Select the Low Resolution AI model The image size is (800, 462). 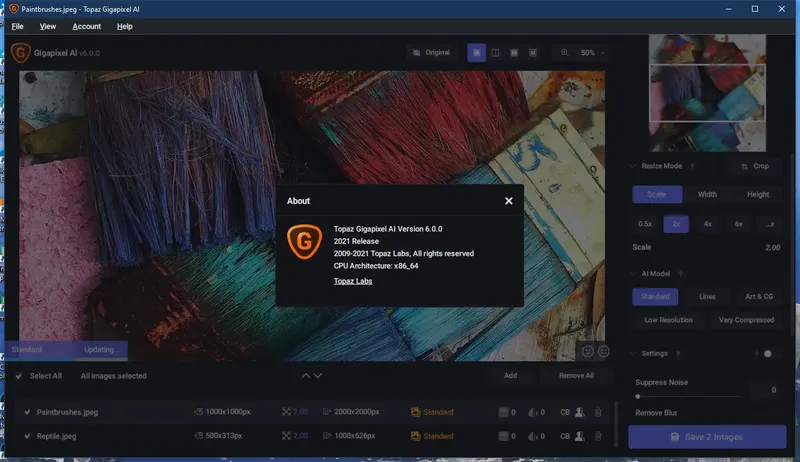668,320
